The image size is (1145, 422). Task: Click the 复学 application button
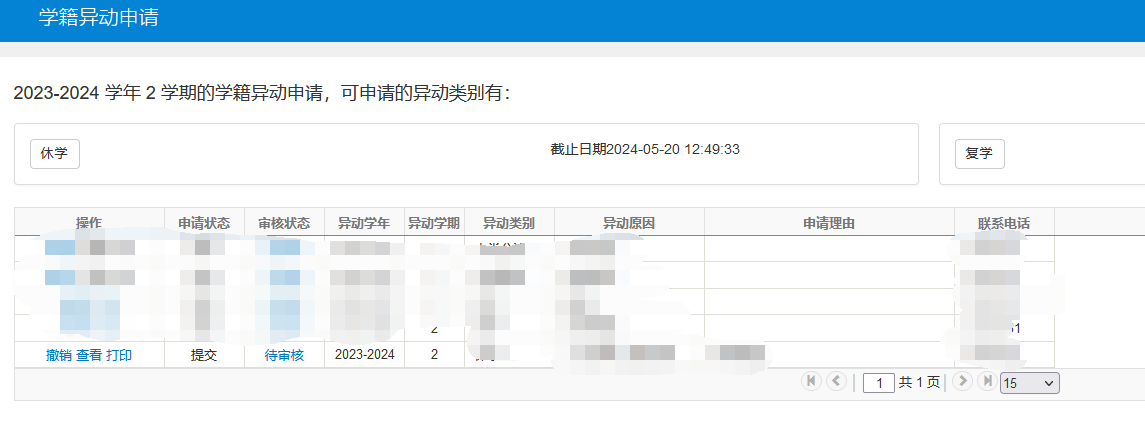click(979, 154)
